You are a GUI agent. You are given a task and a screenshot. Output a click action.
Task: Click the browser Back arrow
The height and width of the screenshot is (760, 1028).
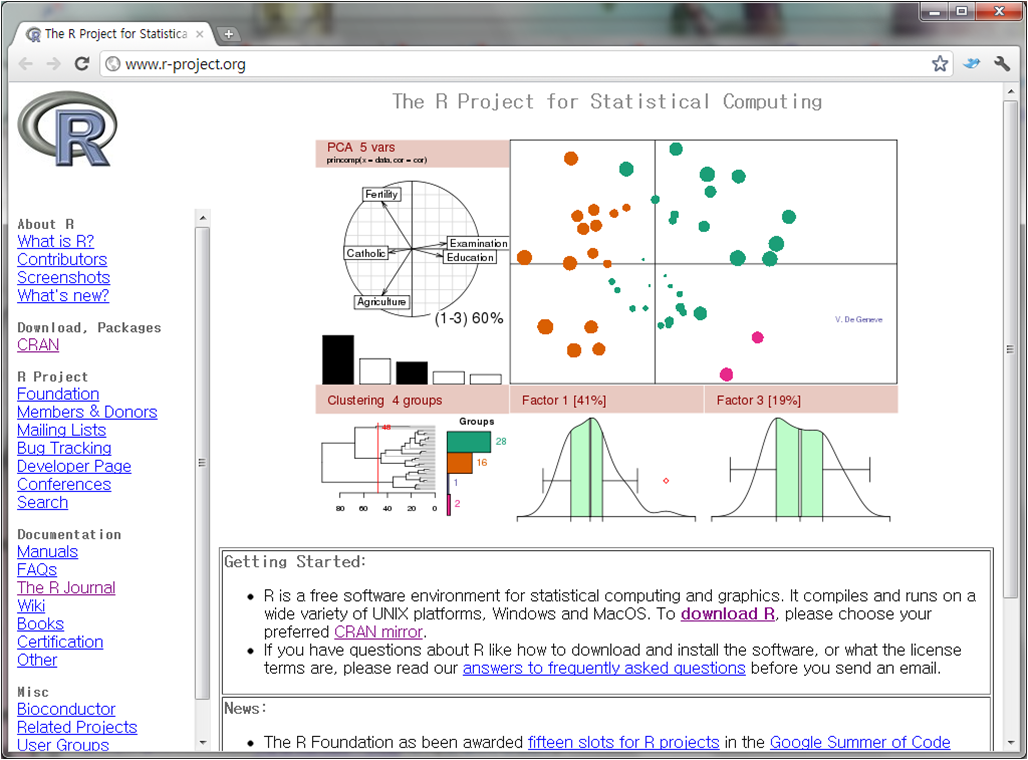click(26, 64)
